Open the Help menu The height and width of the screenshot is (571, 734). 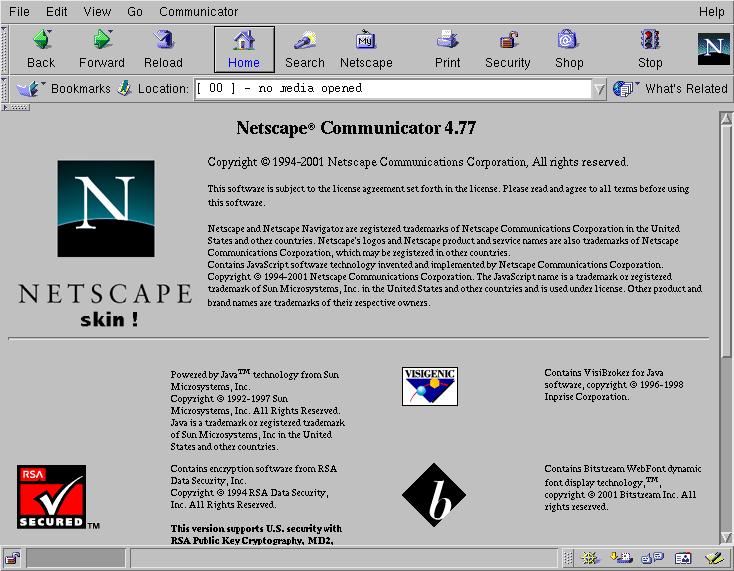point(711,12)
